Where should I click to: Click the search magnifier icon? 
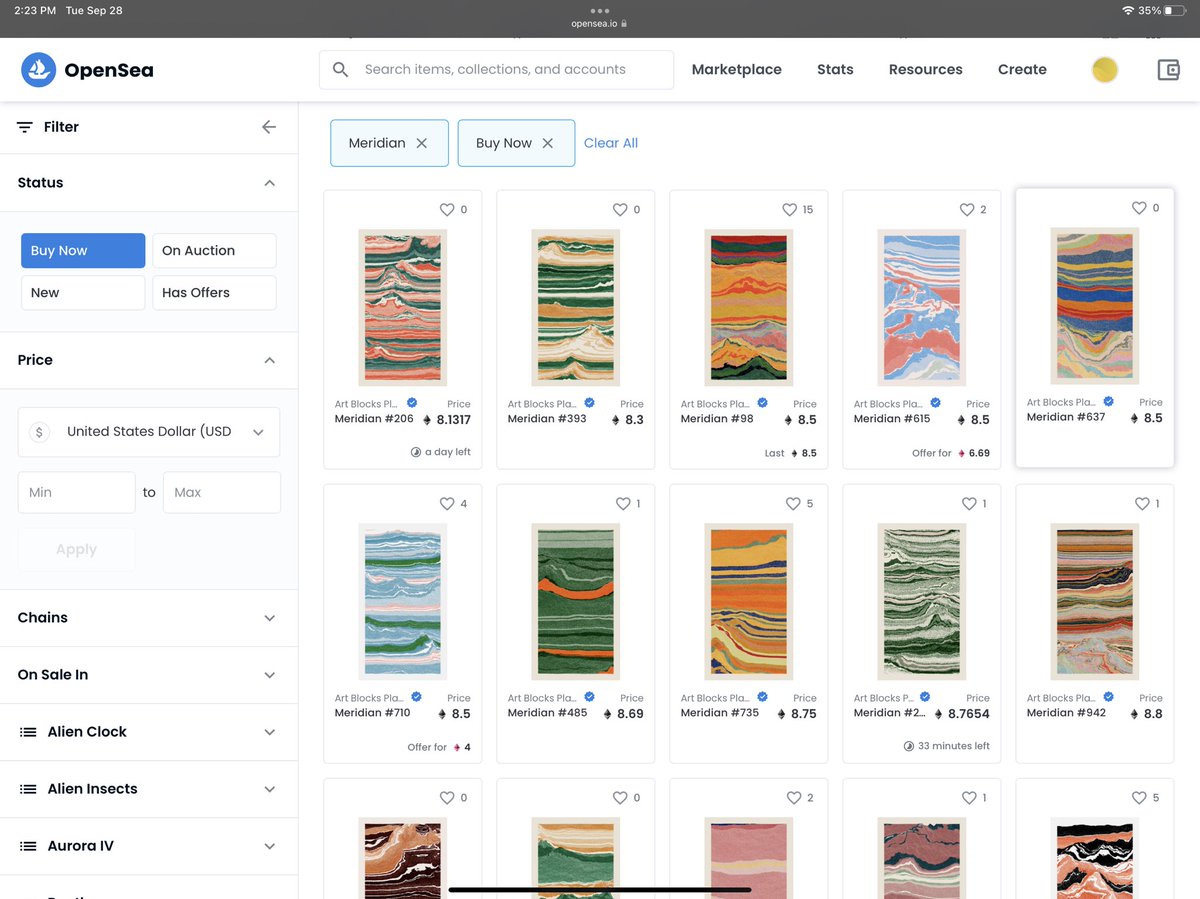341,70
